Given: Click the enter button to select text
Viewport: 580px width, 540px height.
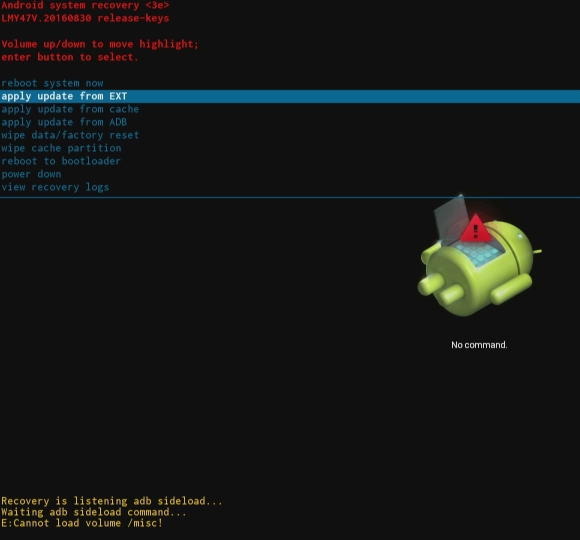Looking at the screenshot, I should tap(70, 57).
